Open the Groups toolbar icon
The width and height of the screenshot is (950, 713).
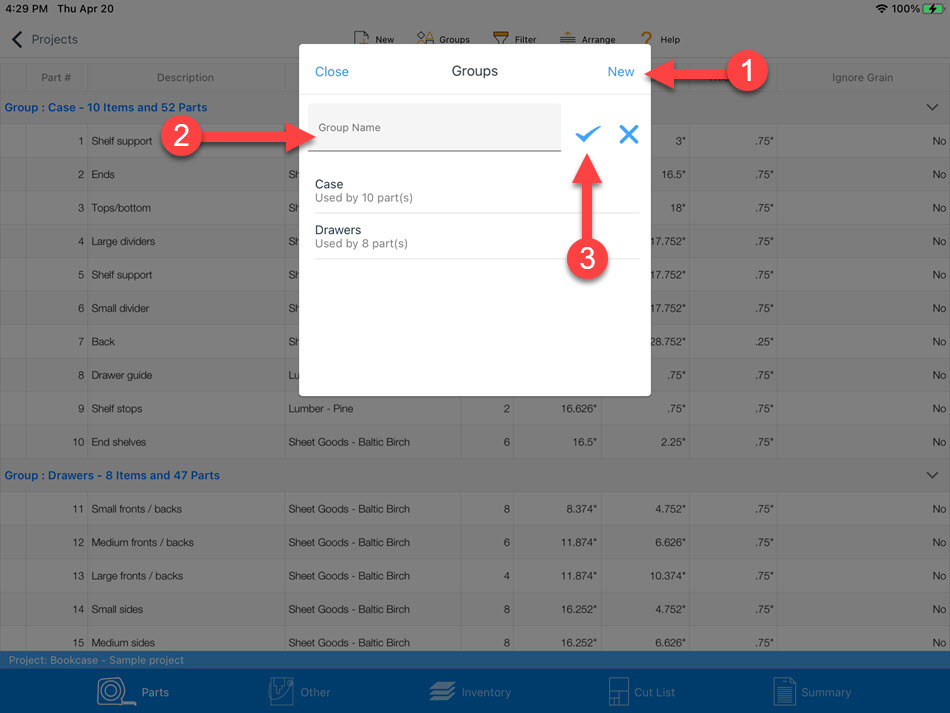pos(425,38)
